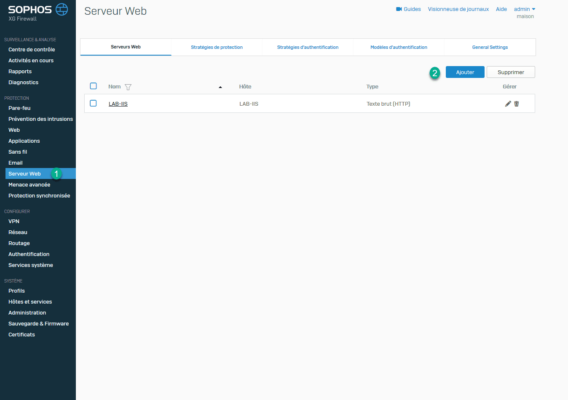Image resolution: width=568 pixels, height=400 pixels.
Task: Open the admin dropdown menu
Action: [x=524, y=9]
